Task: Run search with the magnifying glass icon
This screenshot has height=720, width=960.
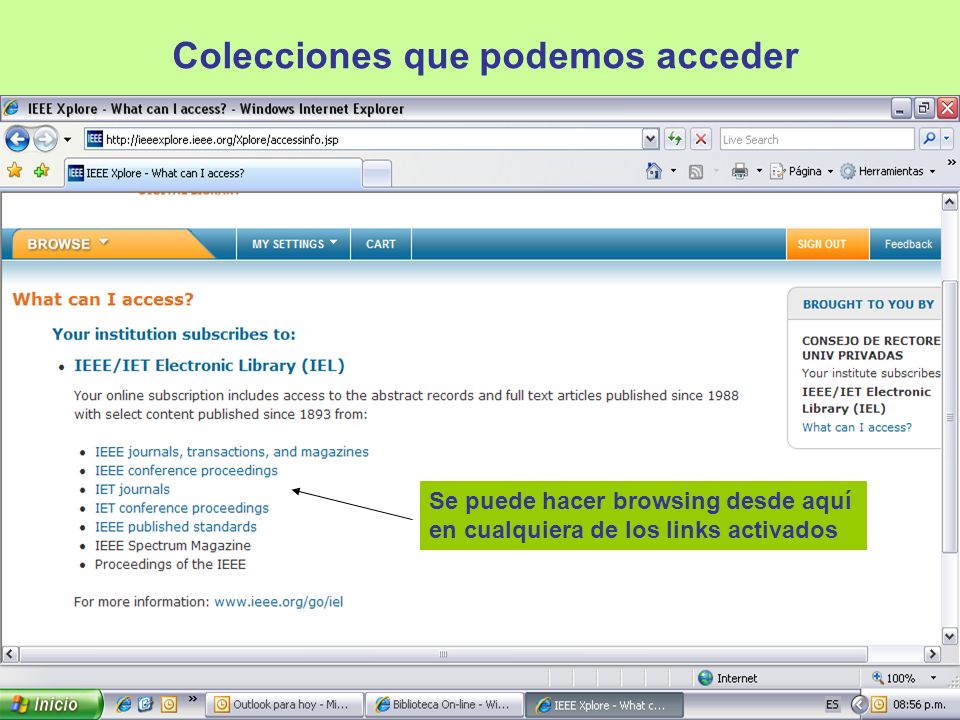Action: pos(929,140)
